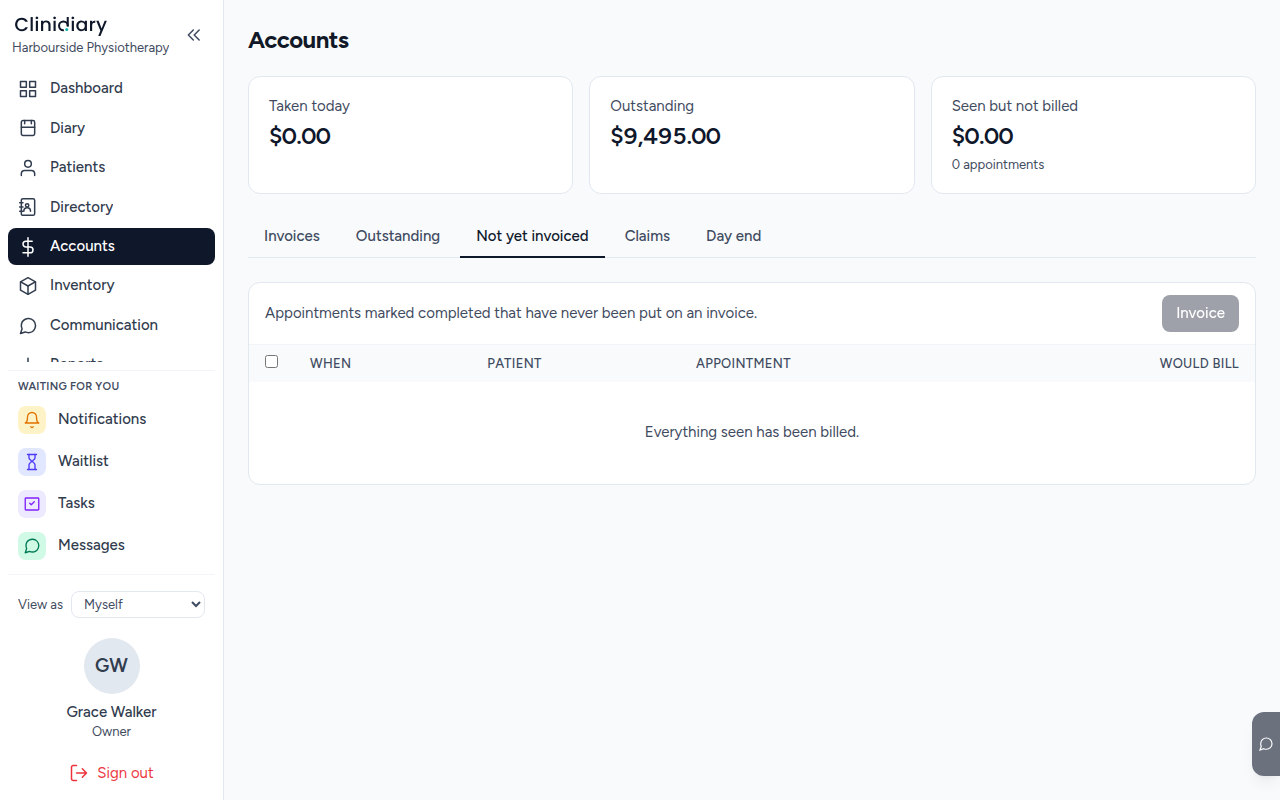Open the Patients menu label
Screen dimensions: 1280x800
coord(77,167)
